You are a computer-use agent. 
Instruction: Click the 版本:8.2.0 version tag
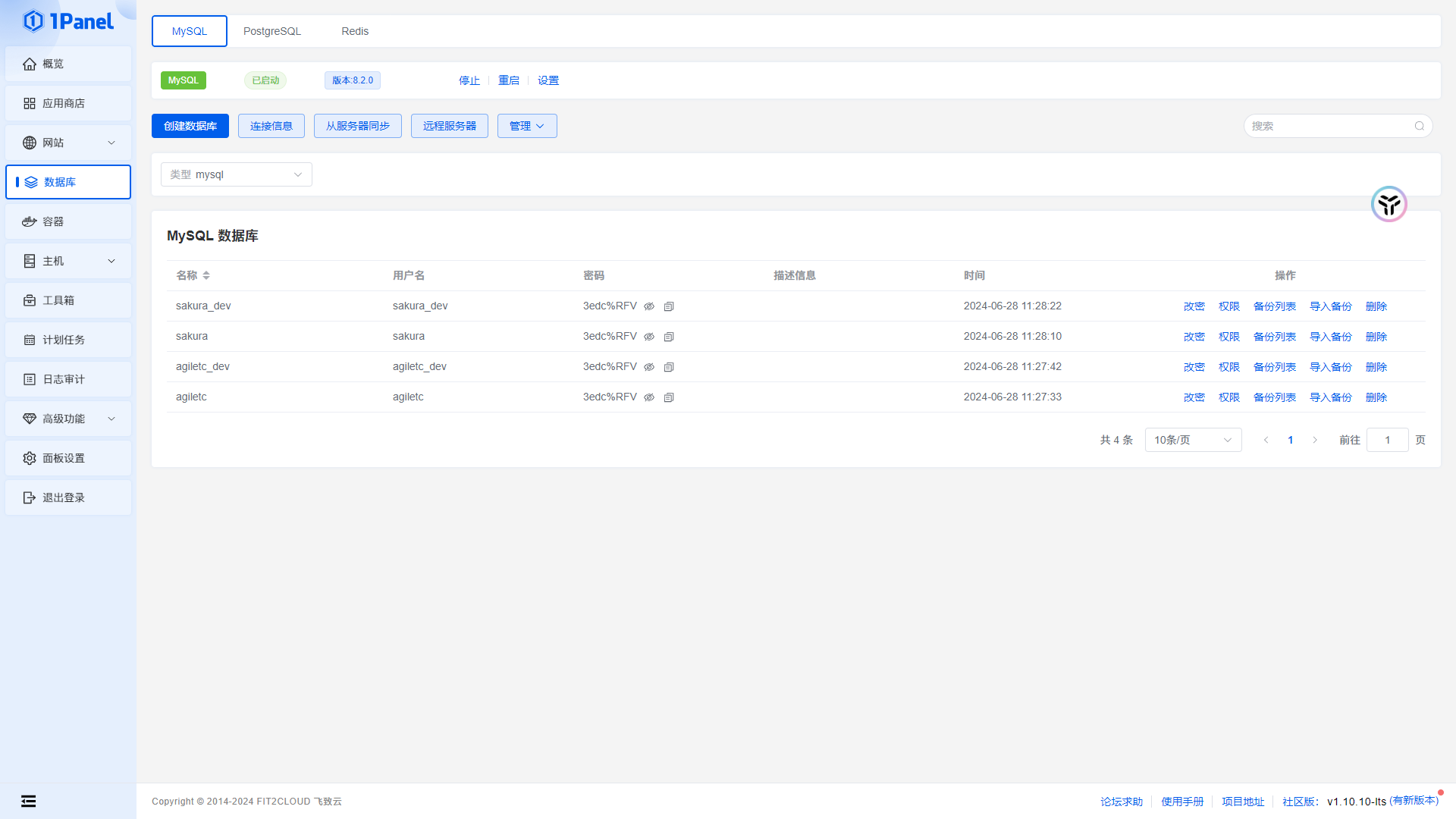point(353,80)
